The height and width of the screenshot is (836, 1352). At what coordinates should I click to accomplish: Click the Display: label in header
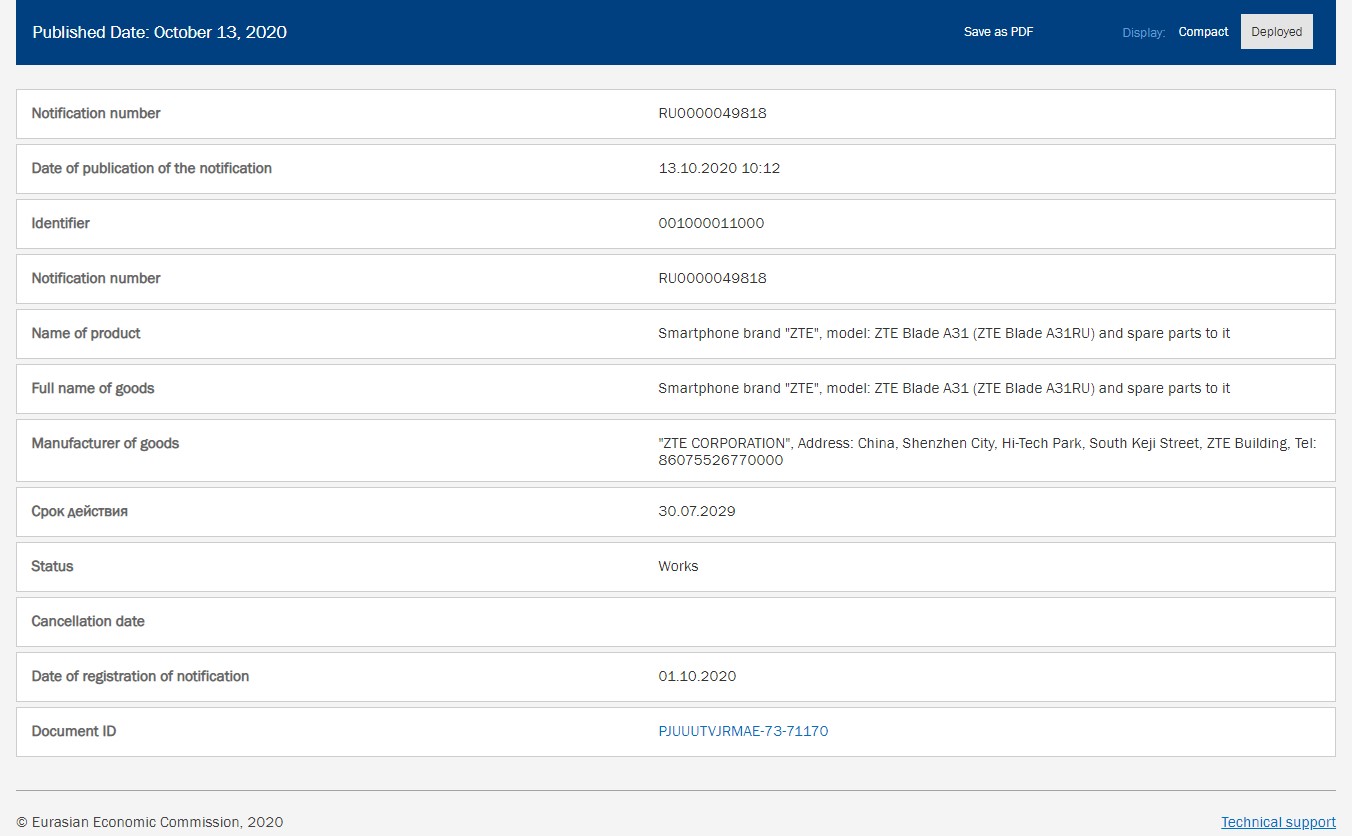pos(1143,33)
